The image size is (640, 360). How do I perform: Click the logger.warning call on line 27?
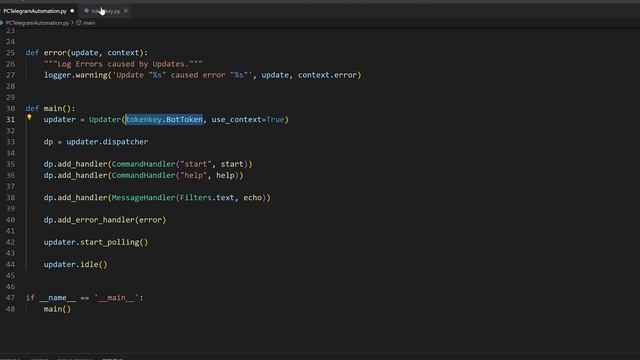point(203,75)
